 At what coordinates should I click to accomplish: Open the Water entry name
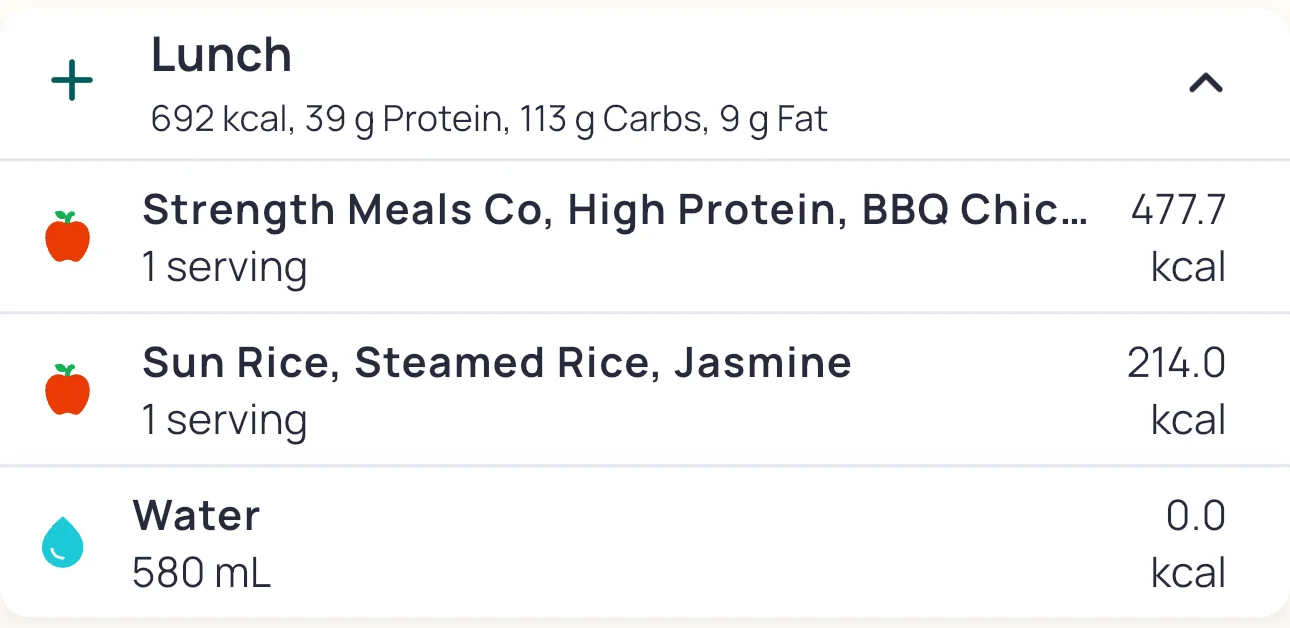pyautogui.click(x=196, y=516)
